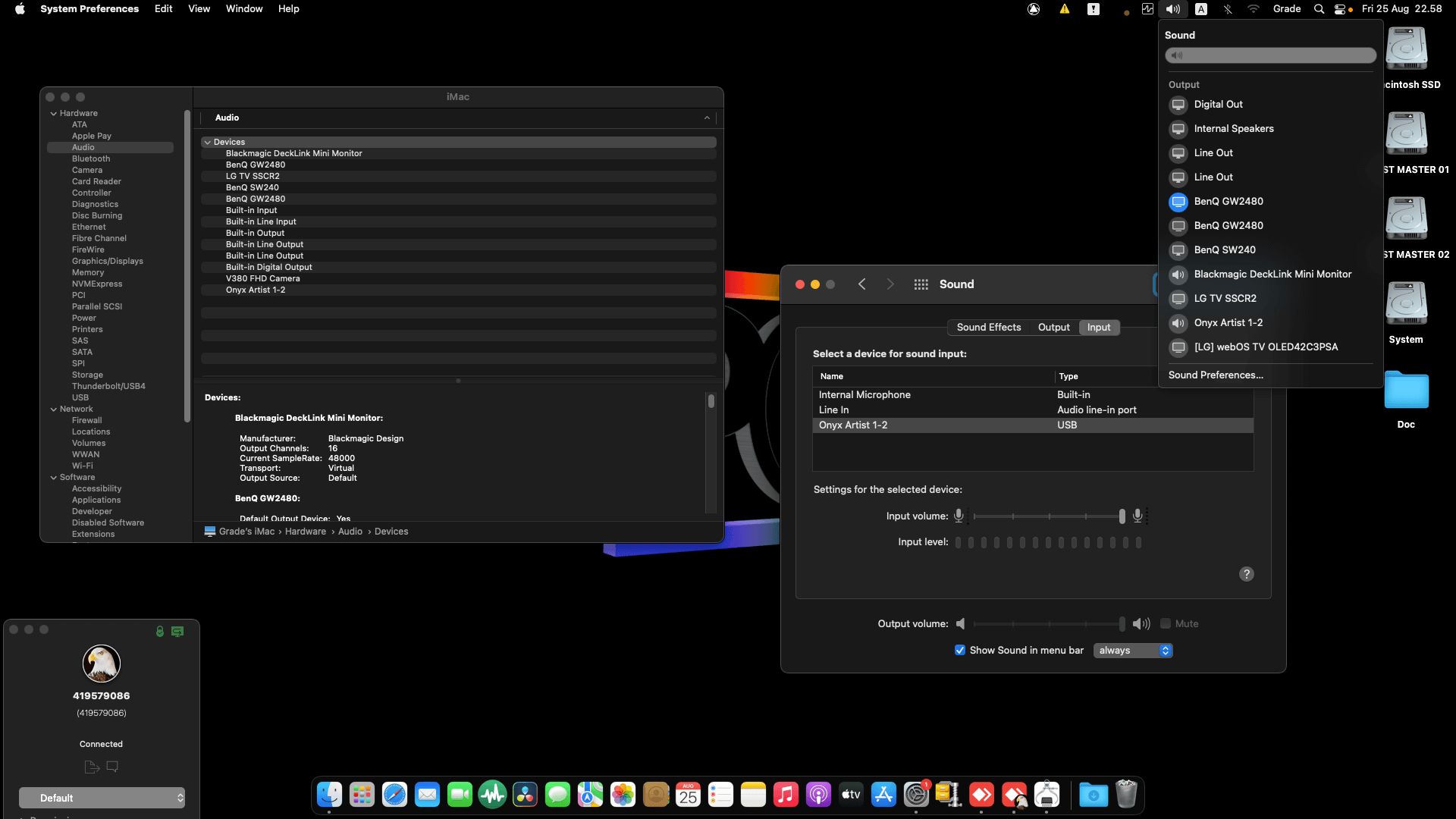Switch to the Sound Effects tab
This screenshot has width=1456, height=819.
click(x=989, y=328)
